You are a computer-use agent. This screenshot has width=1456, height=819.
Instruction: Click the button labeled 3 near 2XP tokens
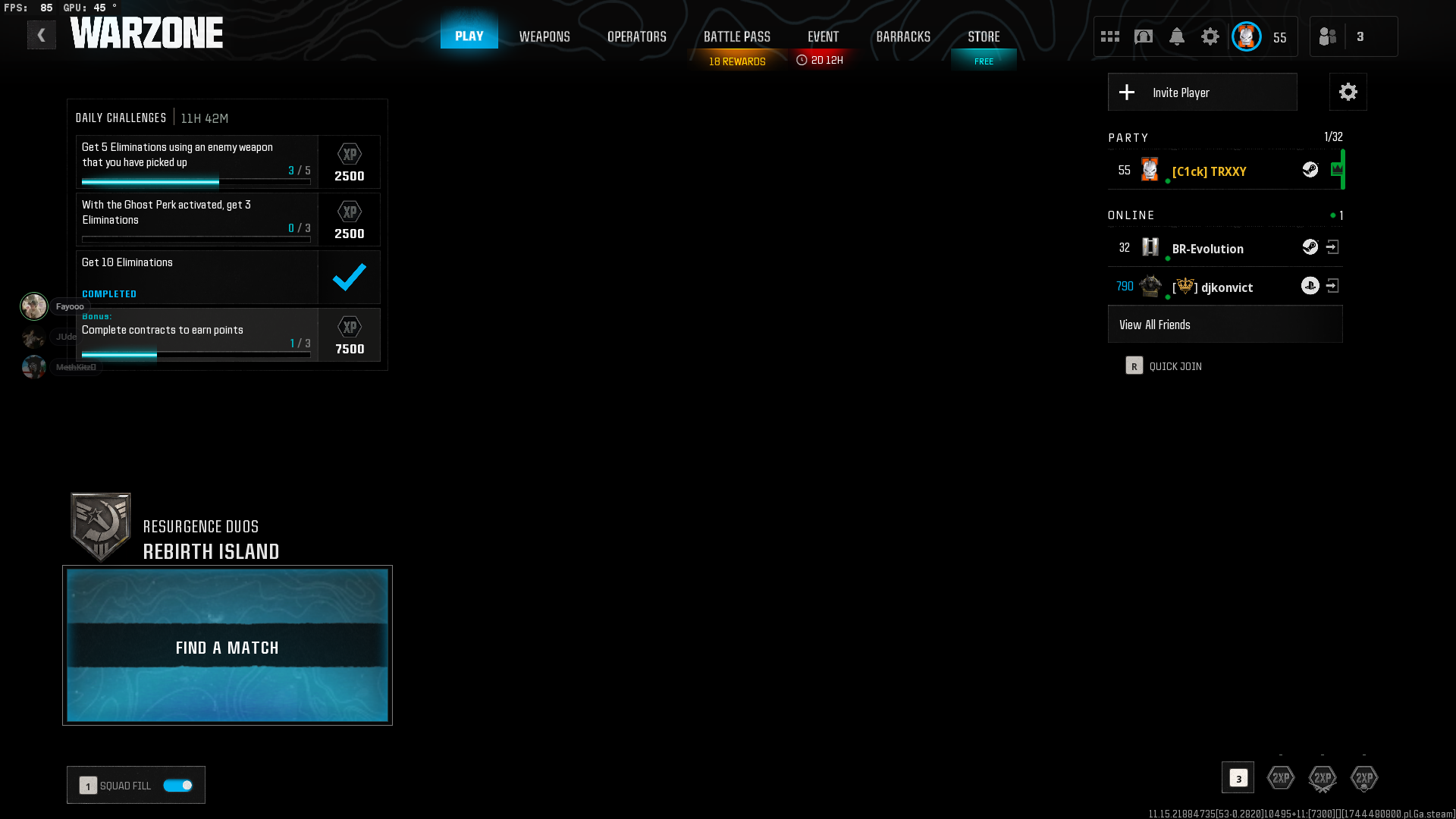(x=1238, y=778)
